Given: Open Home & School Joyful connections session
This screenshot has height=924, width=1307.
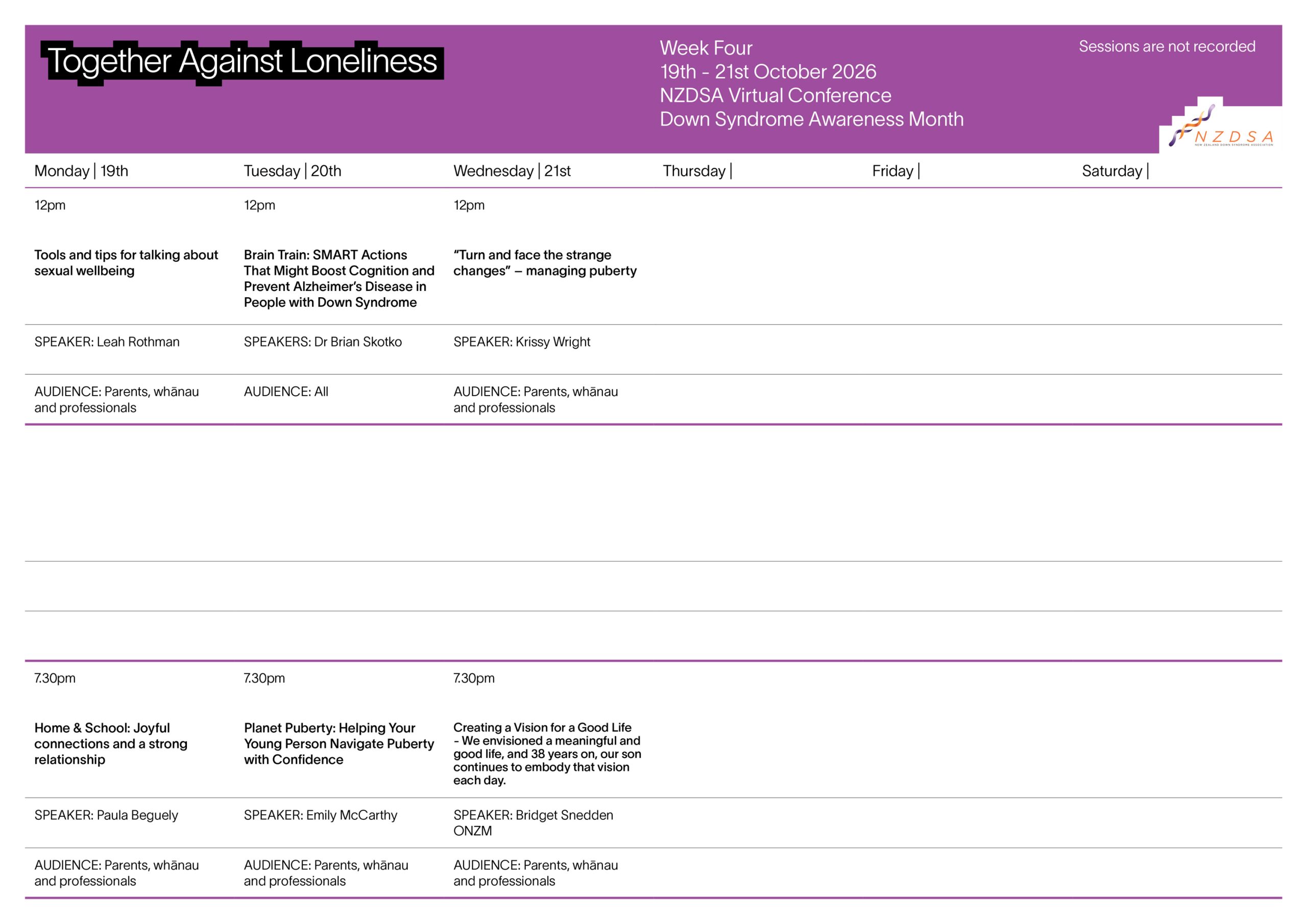Looking at the screenshot, I should (111, 743).
